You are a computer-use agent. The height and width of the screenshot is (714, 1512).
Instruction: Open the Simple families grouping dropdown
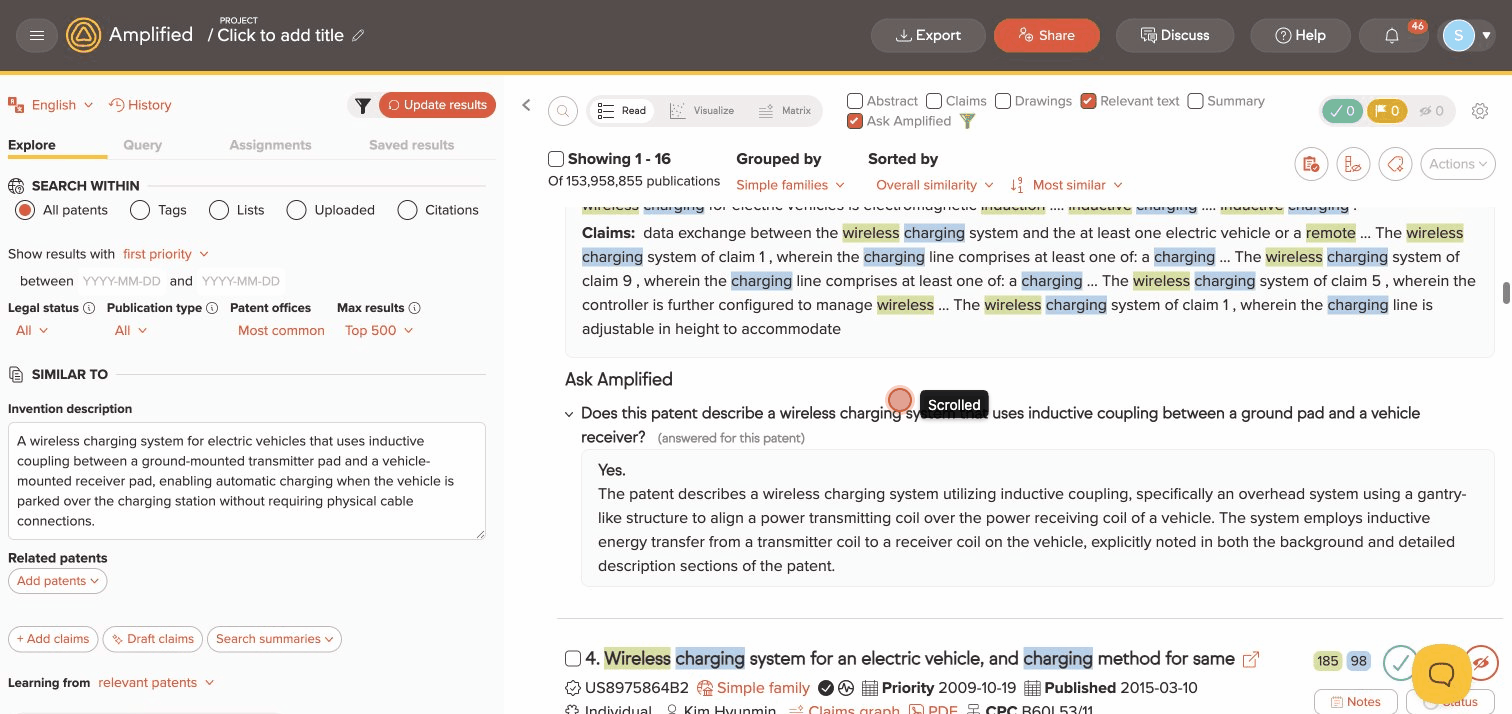coord(790,185)
